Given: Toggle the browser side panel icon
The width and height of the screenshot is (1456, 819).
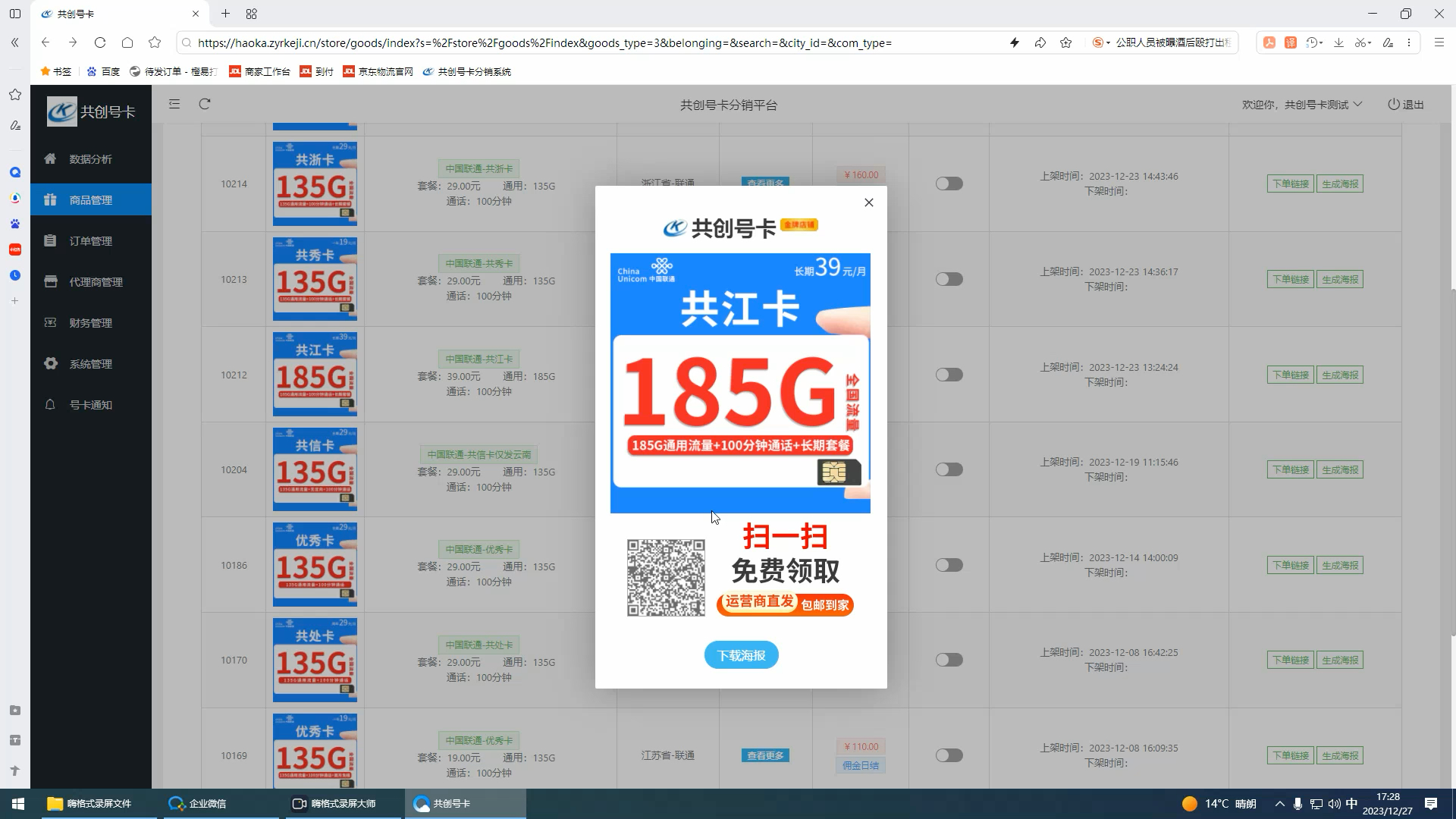Looking at the screenshot, I should click(14, 14).
